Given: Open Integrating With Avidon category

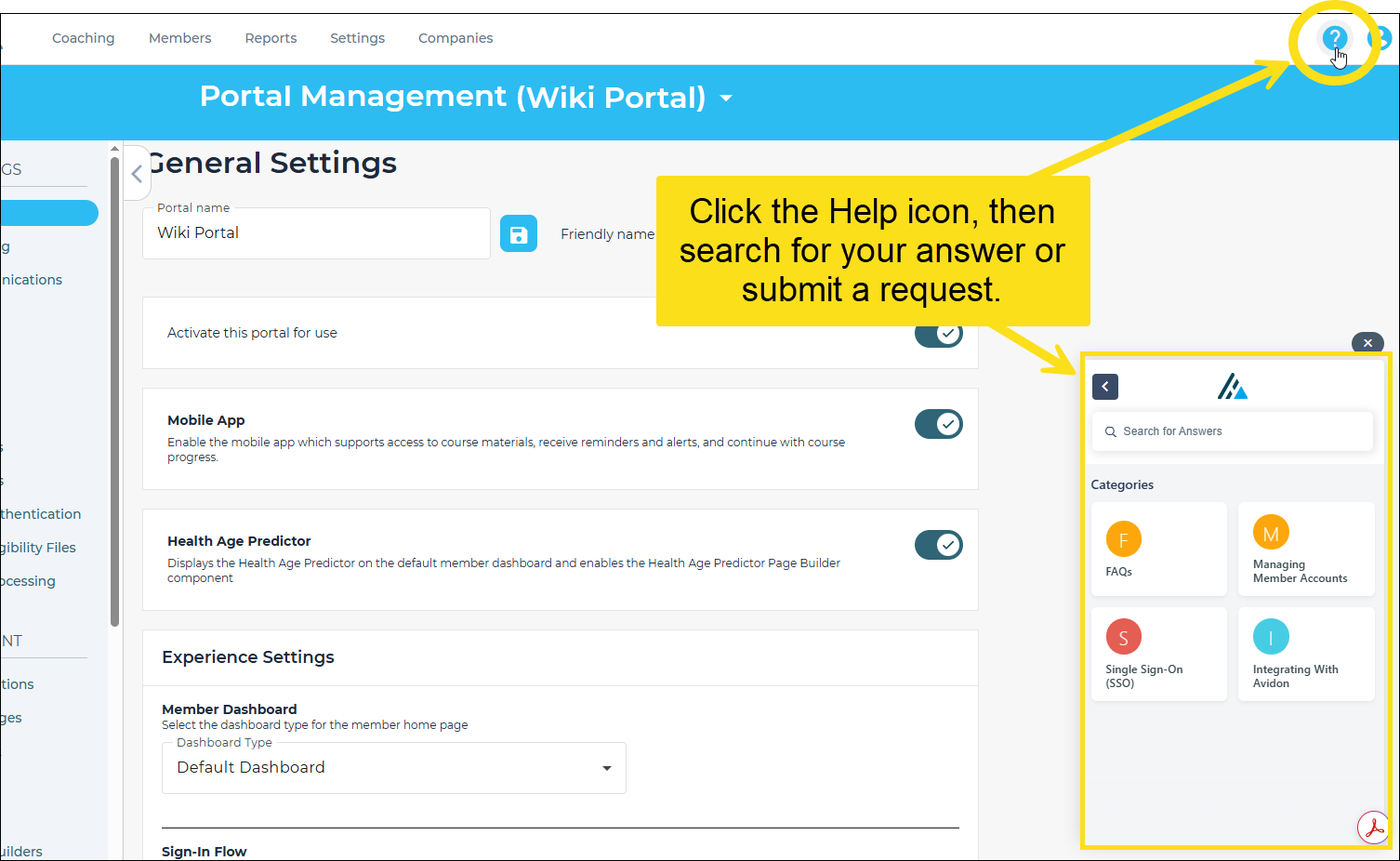Looking at the screenshot, I should pos(1306,654).
